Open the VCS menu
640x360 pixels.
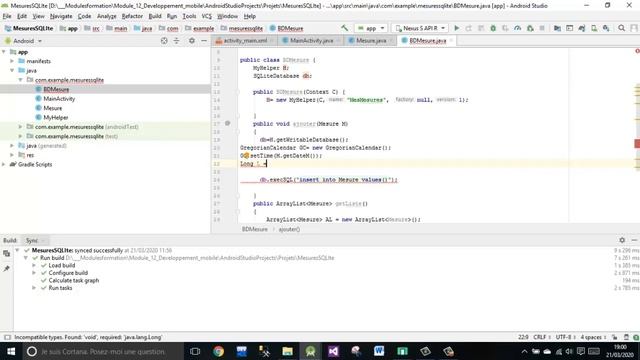point(207,16)
